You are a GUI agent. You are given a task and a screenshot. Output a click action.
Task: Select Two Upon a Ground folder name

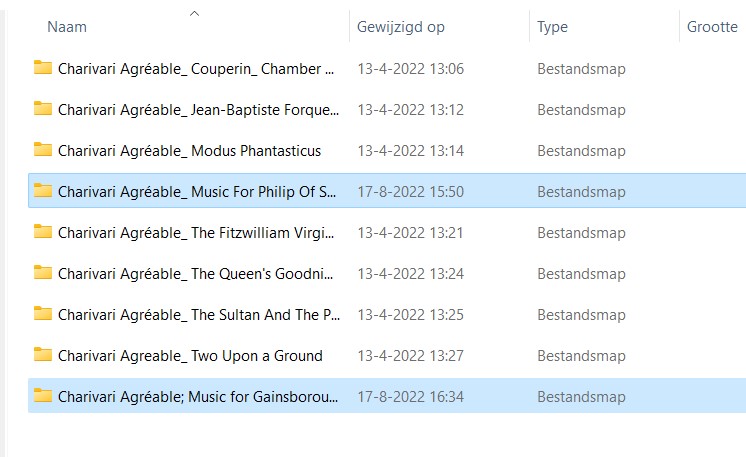point(190,356)
